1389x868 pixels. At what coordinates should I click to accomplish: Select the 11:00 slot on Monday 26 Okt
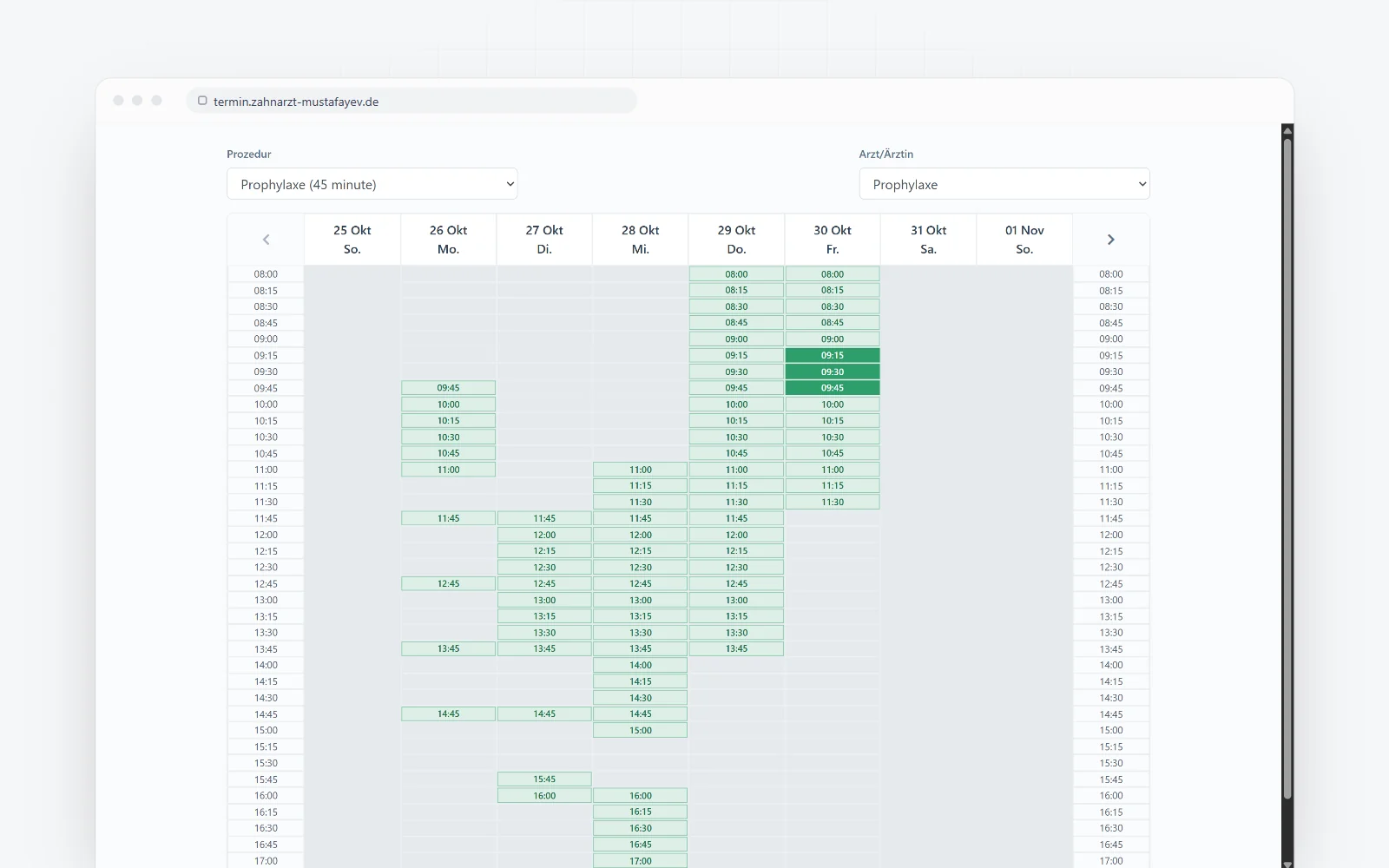[448, 470]
